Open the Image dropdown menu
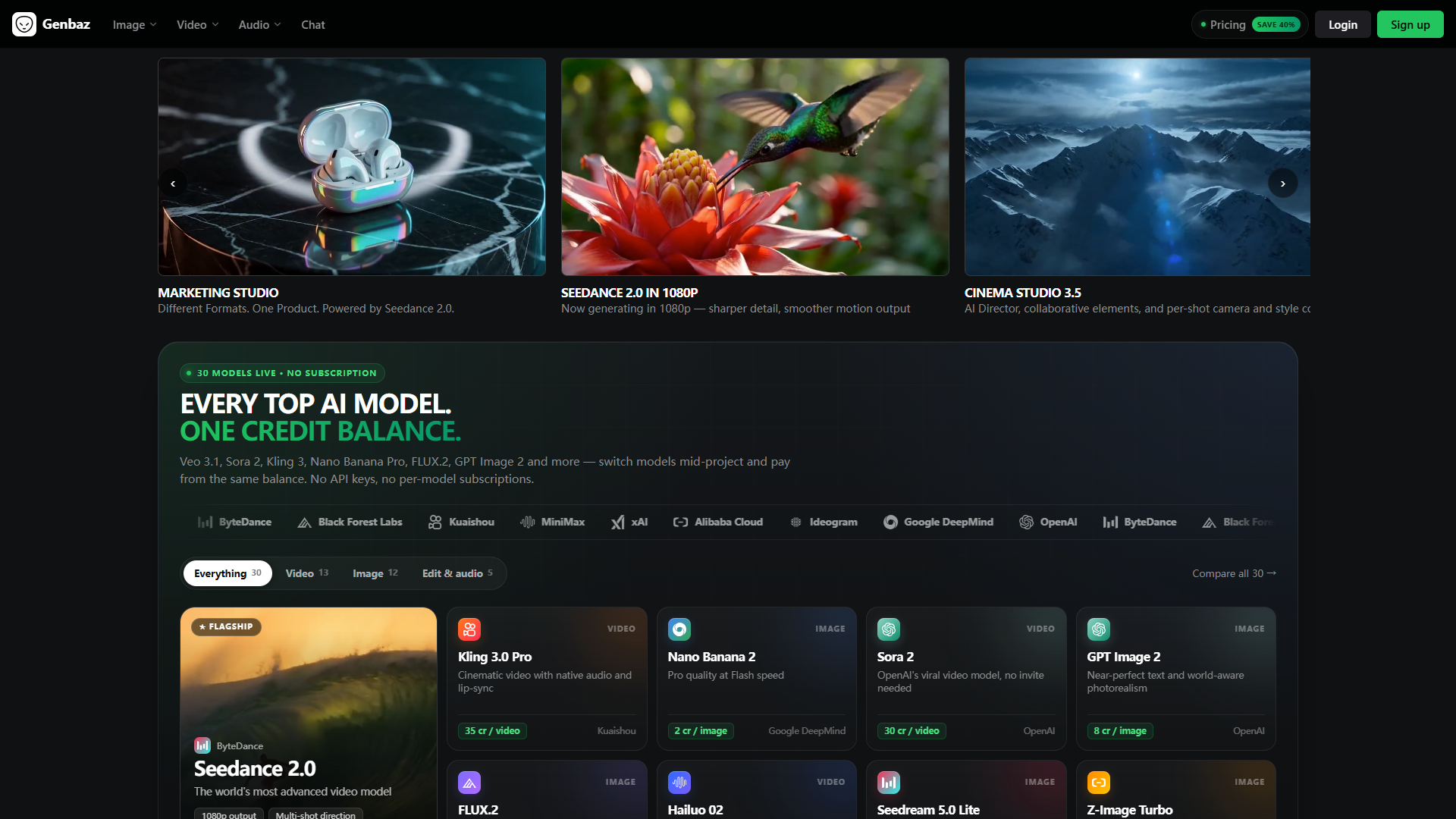Viewport: 1456px width, 819px height. 134,24
